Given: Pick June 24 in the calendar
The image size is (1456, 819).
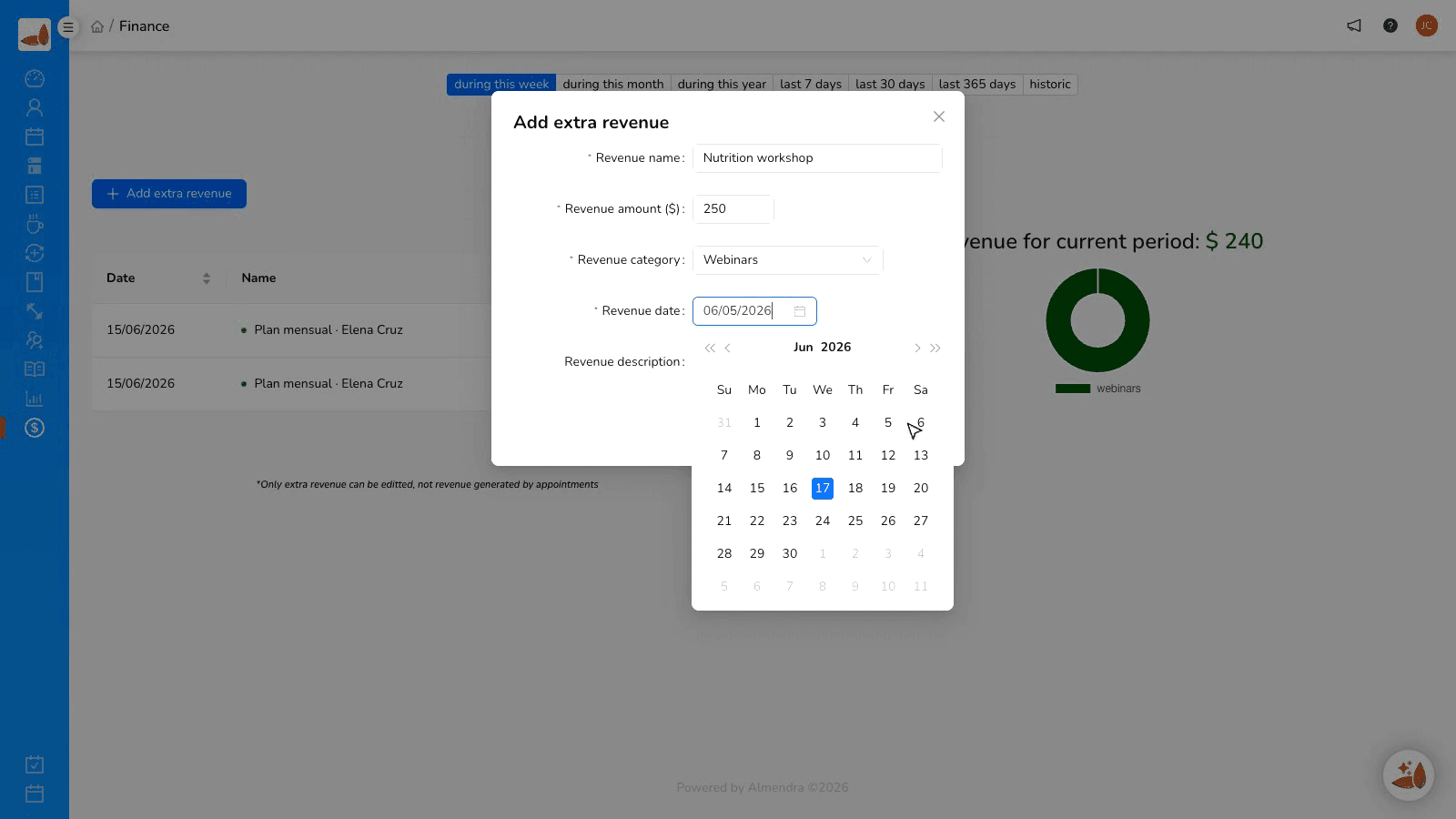Looking at the screenshot, I should coord(823,521).
